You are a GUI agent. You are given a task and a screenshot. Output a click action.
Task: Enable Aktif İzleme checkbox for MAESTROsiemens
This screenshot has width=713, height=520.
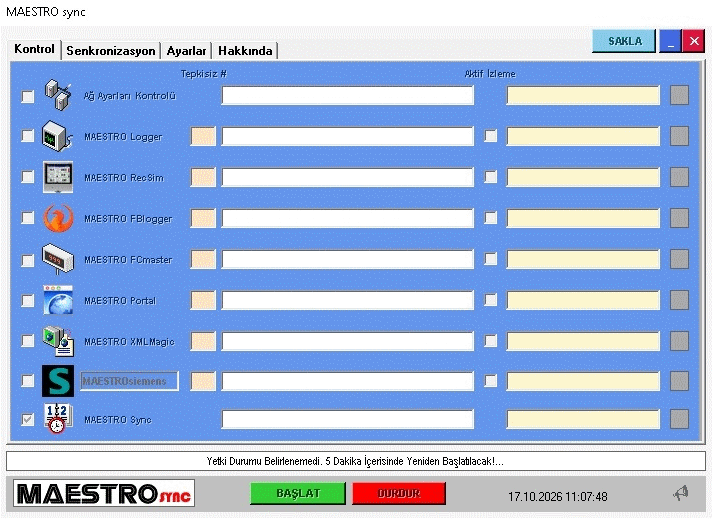tap(491, 380)
